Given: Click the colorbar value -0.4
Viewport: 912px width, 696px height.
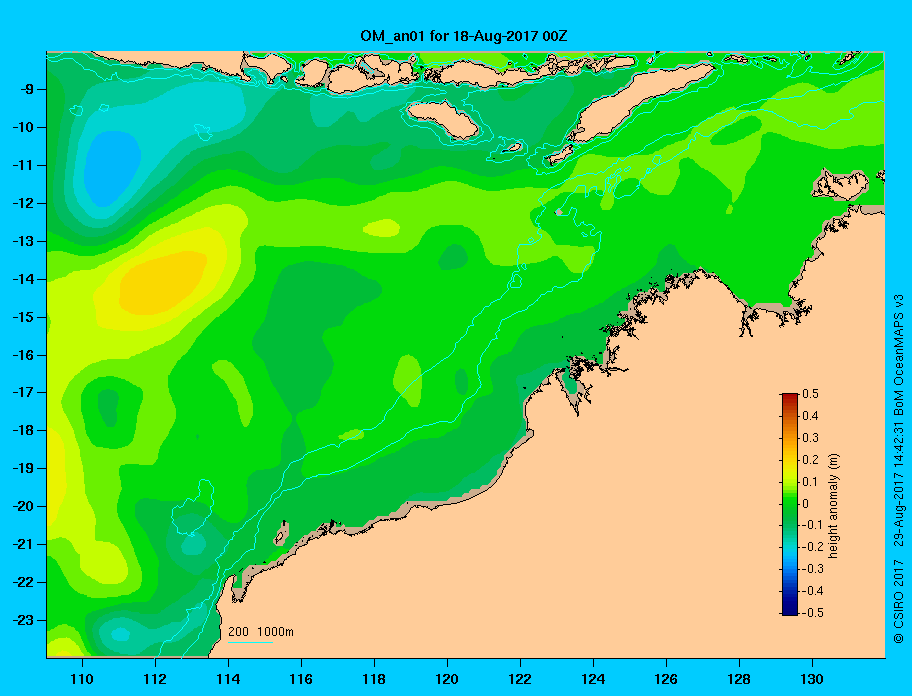Looking at the screenshot, I should (x=813, y=591).
